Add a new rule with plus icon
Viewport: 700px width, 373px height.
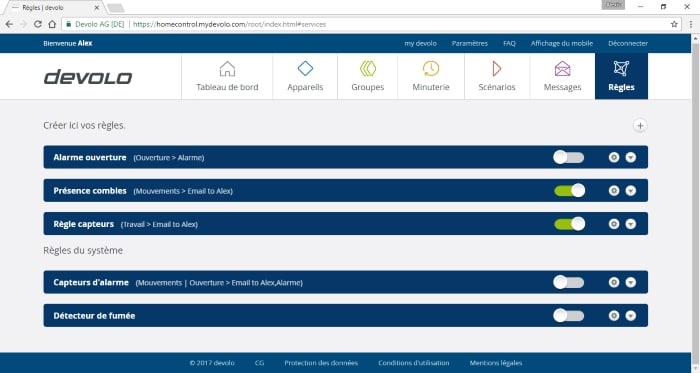click(x=640, y=125)
